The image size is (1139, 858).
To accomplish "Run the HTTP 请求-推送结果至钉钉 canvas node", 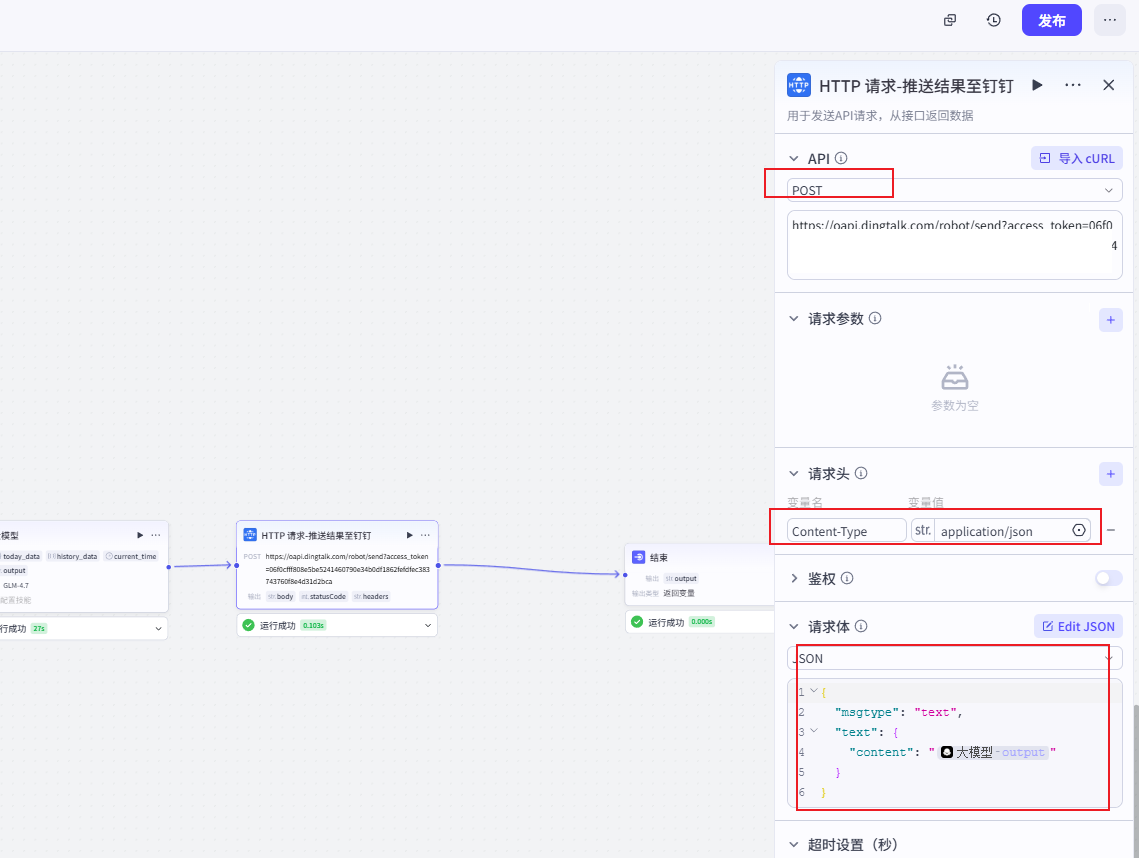I will [x=410, y=535].
